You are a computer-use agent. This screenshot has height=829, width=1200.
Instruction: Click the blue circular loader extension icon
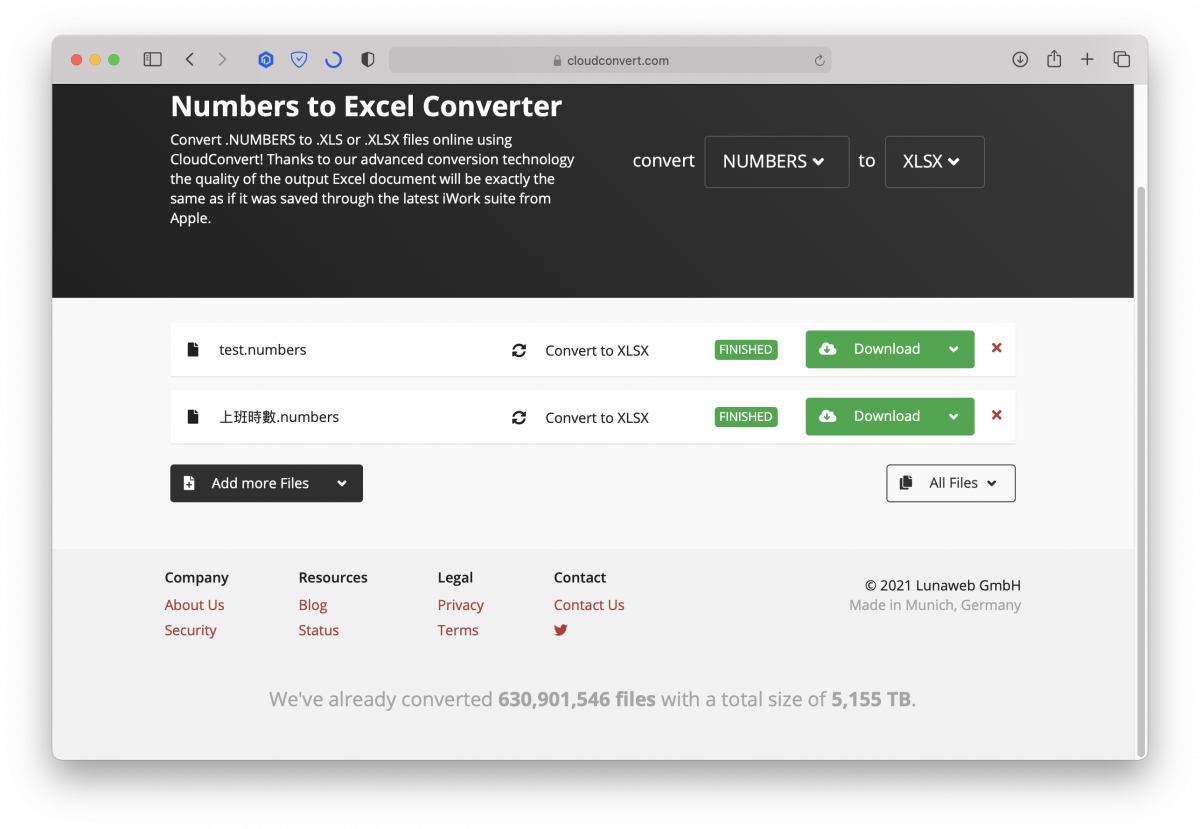click(x=334, y=60)
